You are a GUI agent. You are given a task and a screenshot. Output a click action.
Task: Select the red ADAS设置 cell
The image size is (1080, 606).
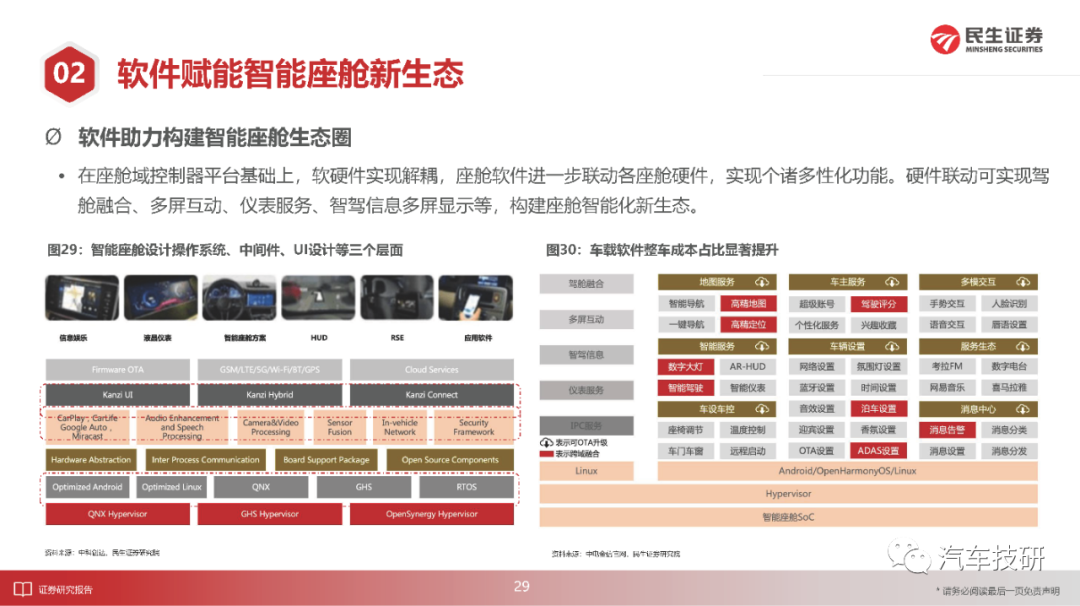879,451
